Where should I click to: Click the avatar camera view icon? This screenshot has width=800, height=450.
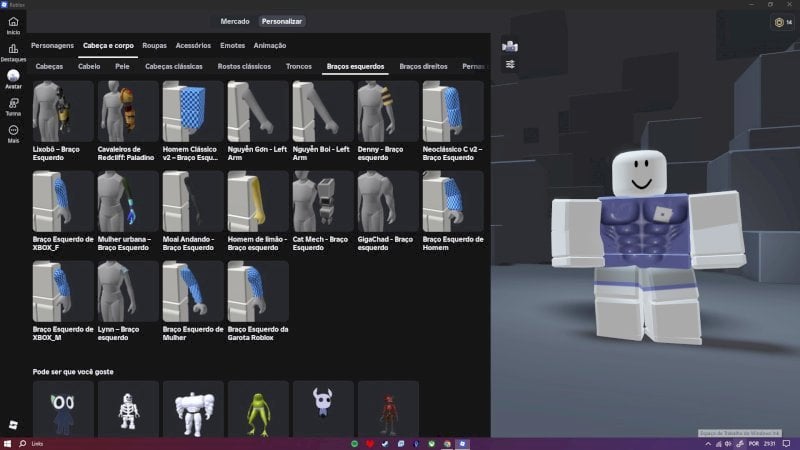coord(510,46)
